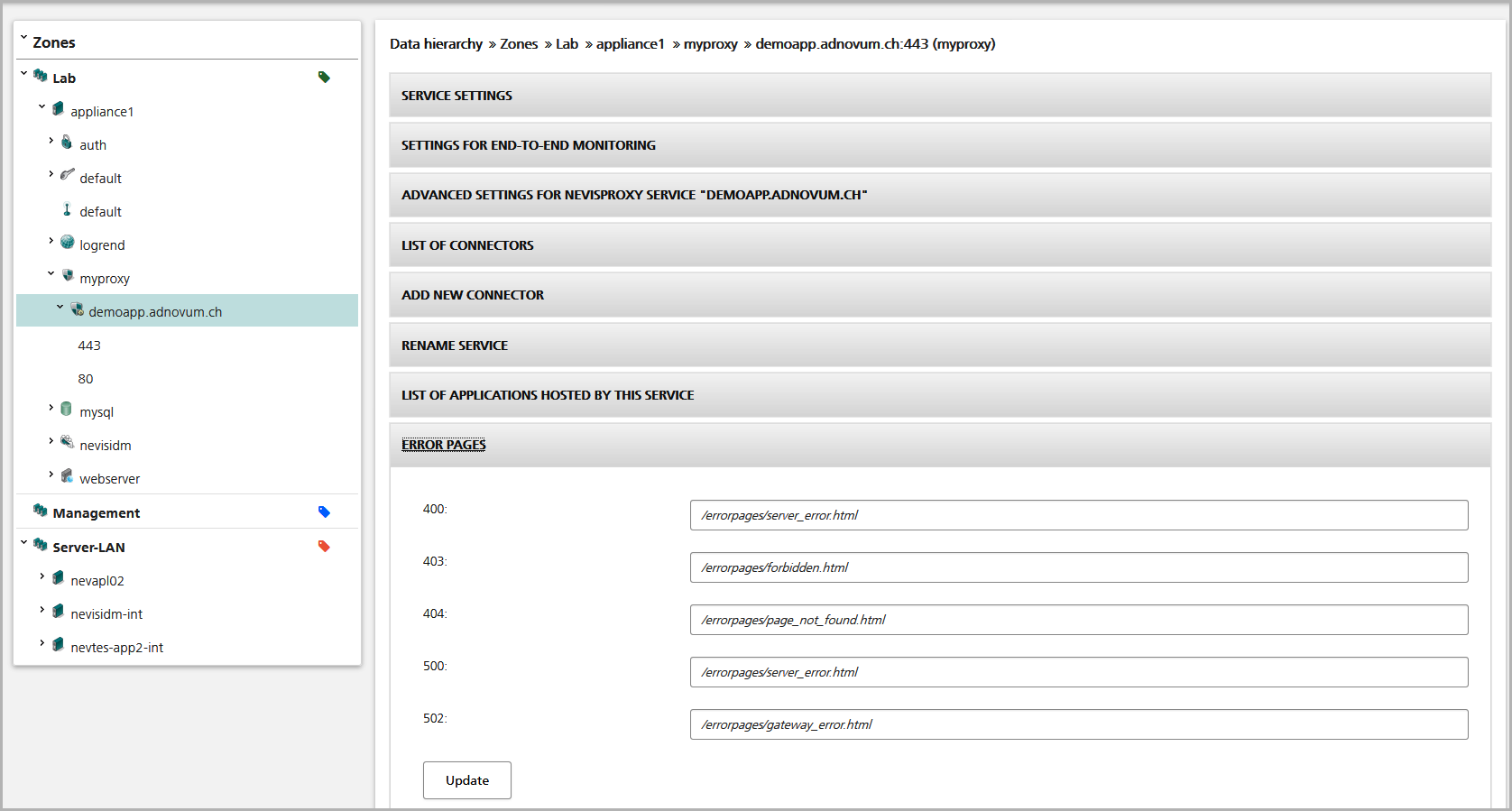Screen dimensions: 1512x811
Task: Go to Data hierarchy in breadcrumb
Action: pos(436,43)
